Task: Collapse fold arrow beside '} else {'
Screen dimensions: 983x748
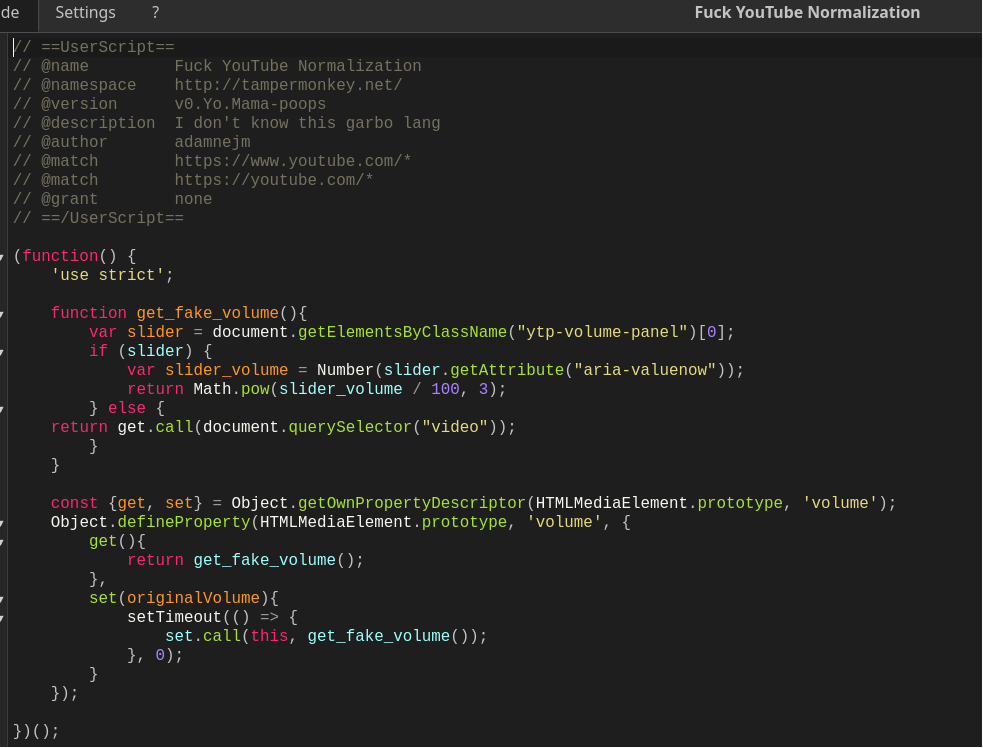Action: [3, 409]
